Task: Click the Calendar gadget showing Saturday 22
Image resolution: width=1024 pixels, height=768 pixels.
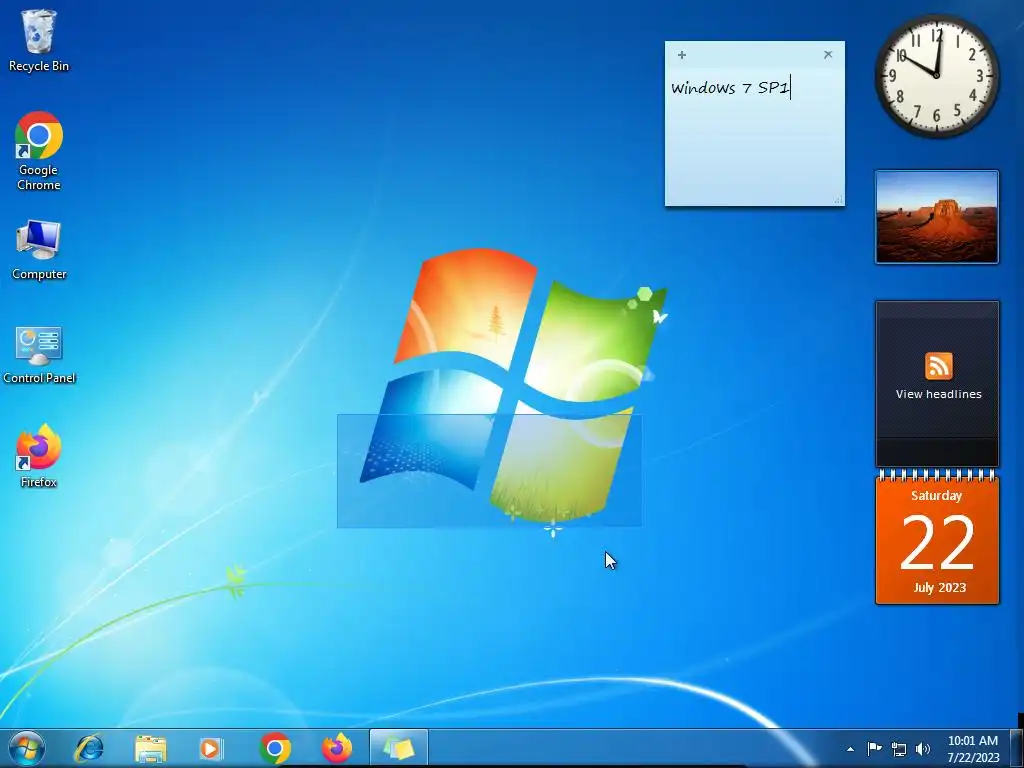Action: tap(937, 537)
